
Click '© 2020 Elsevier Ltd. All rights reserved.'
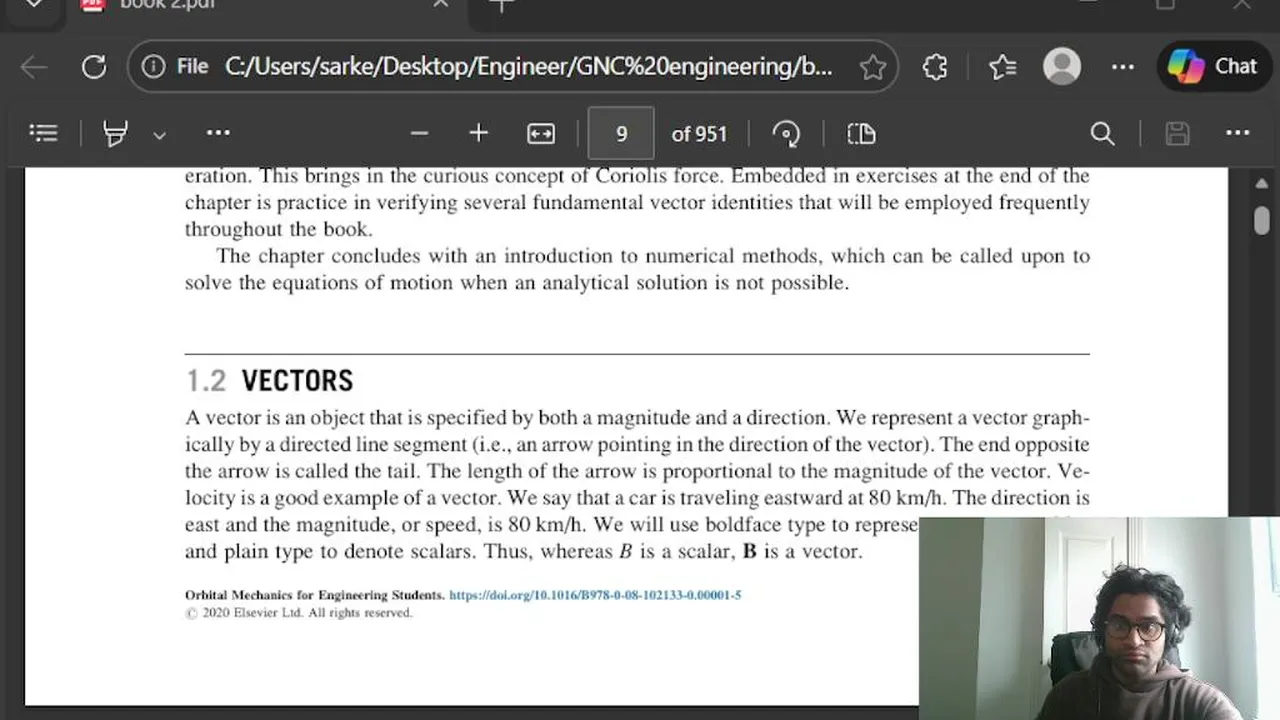pos(298,613)
